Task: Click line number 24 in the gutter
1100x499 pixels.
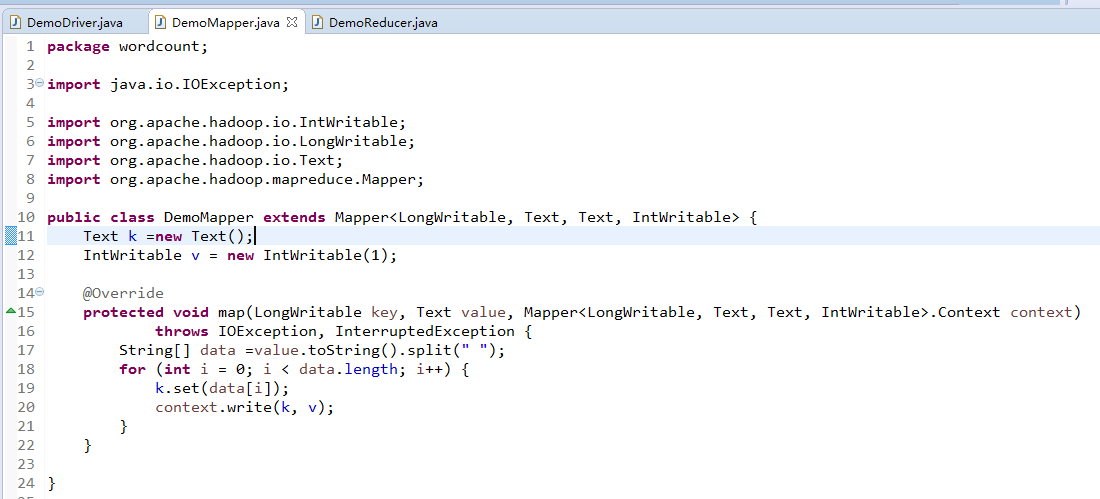Action: pyautogui.click(x=25, y=483)
